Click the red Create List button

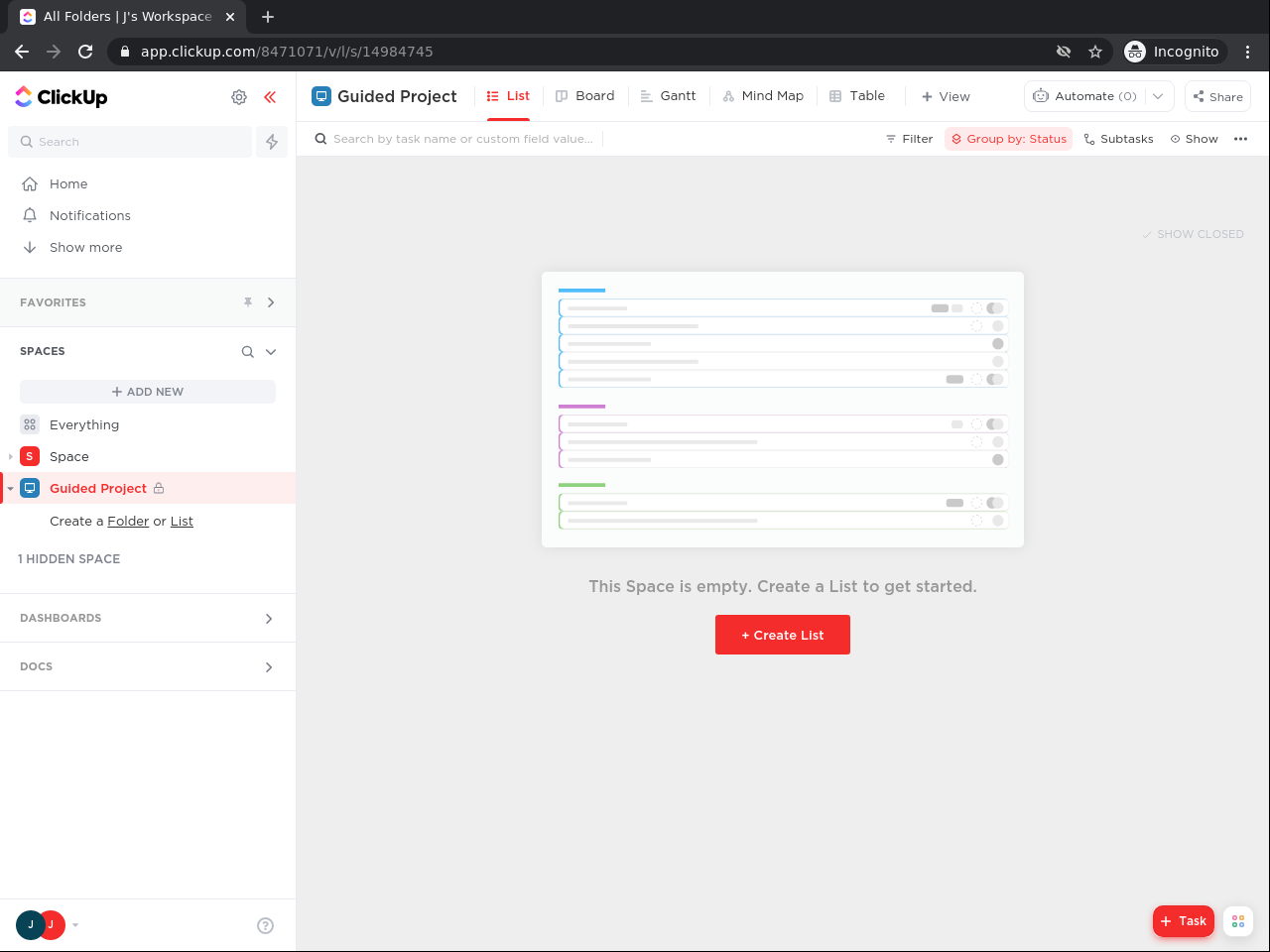tap(783, 635)
